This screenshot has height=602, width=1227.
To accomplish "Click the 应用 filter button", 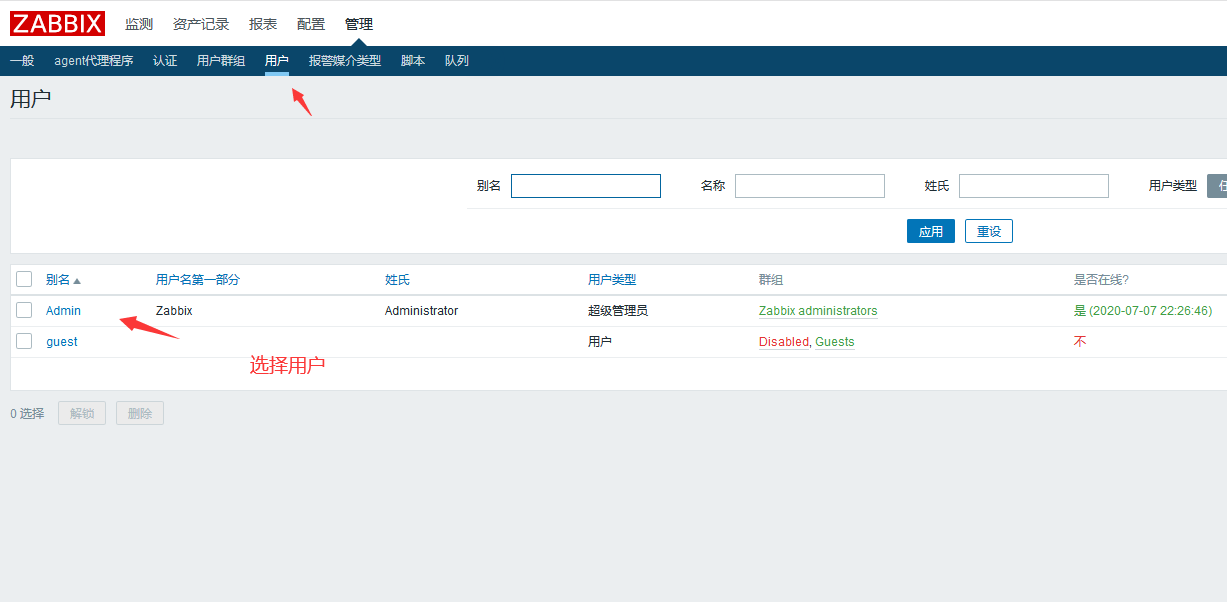I will [931, 231].
